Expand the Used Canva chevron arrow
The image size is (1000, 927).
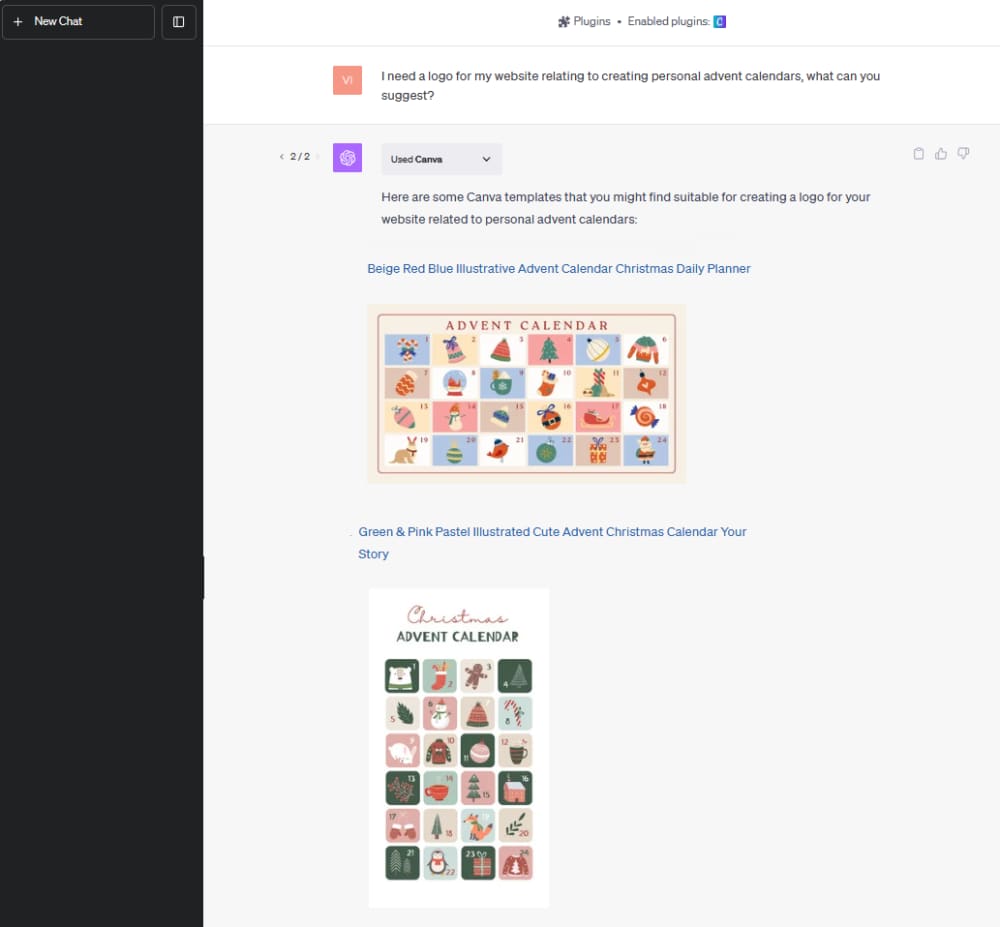[484, 159]
